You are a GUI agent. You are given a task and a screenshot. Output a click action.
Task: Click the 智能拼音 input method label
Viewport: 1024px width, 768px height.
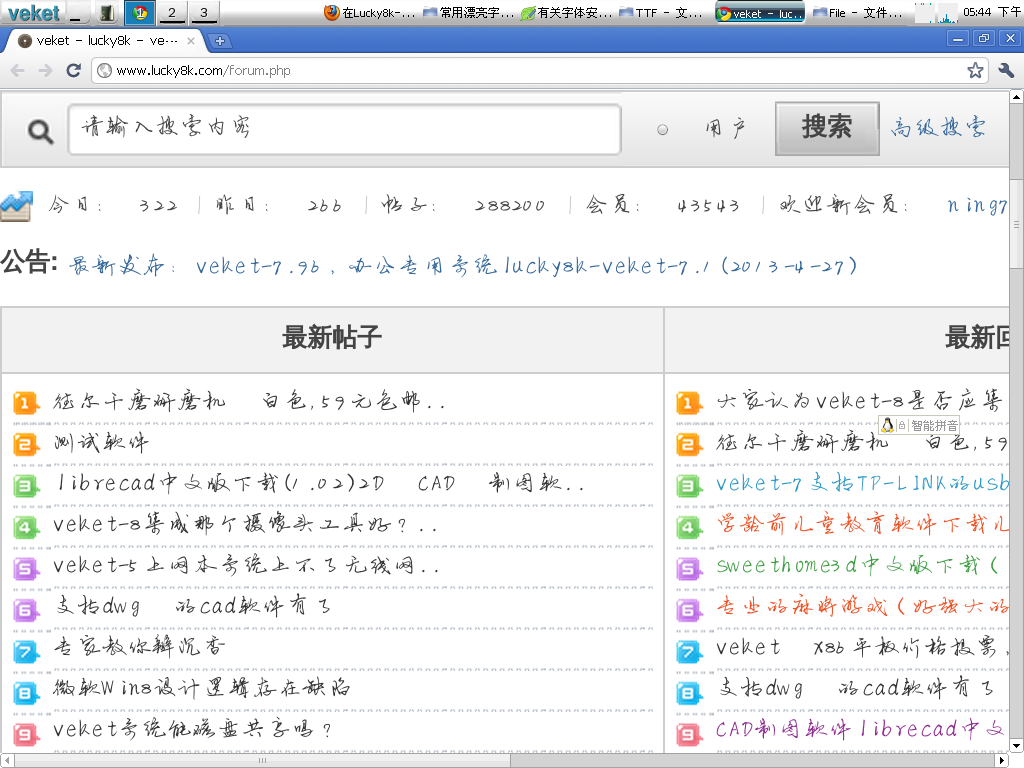(x=935, y=426)
